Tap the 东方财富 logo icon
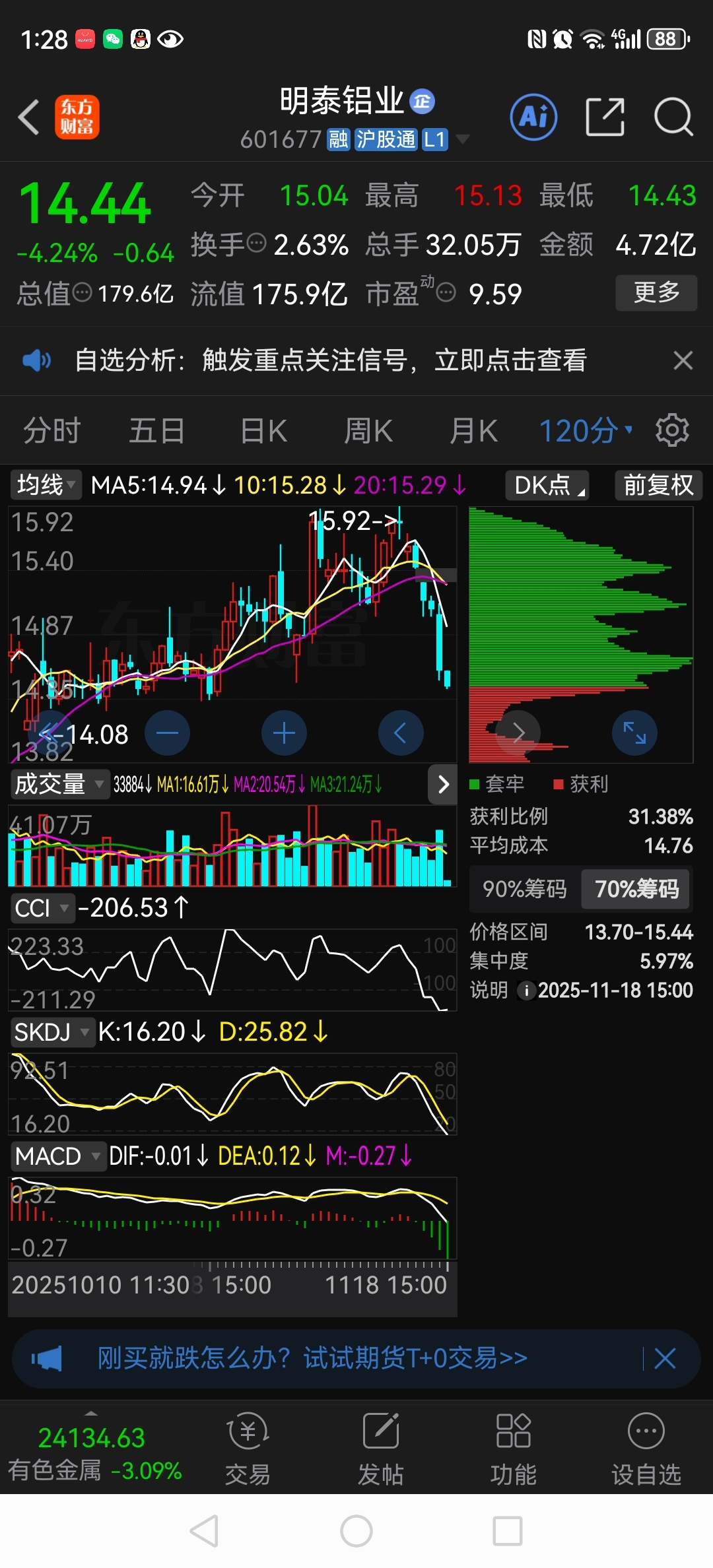The image size is (713, 1568). [x=77, y=117]
